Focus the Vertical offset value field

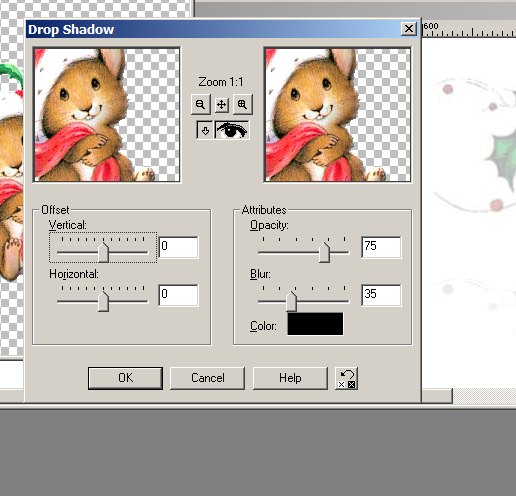click(x=178, y=247)
